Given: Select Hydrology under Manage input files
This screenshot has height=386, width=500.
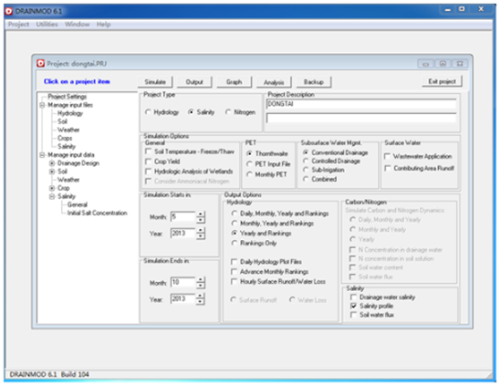Looking at the screenshot, I should point(70,113).
